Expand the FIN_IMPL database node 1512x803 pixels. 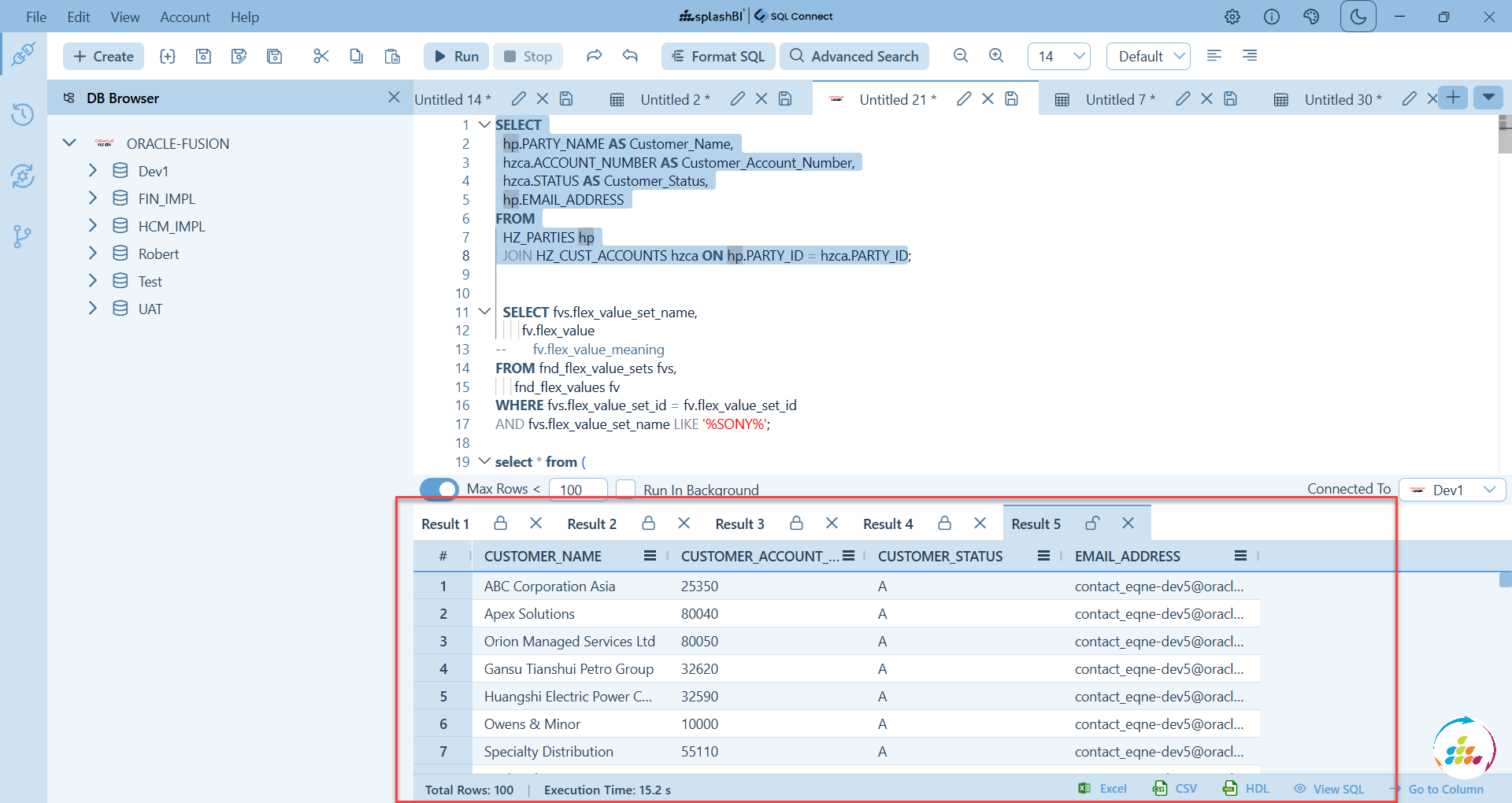[93, 198]
